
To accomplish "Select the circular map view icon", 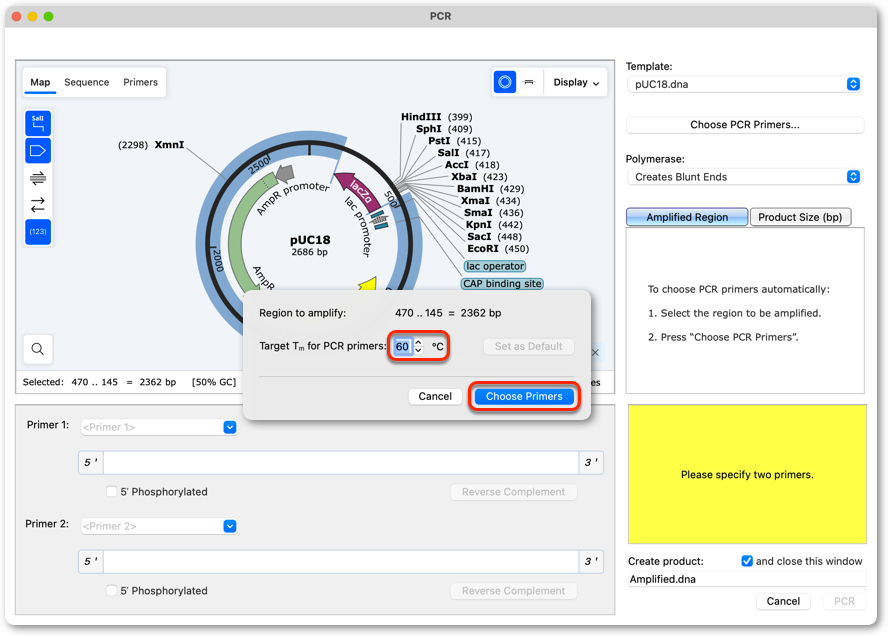I will click(x=505, y=82).
